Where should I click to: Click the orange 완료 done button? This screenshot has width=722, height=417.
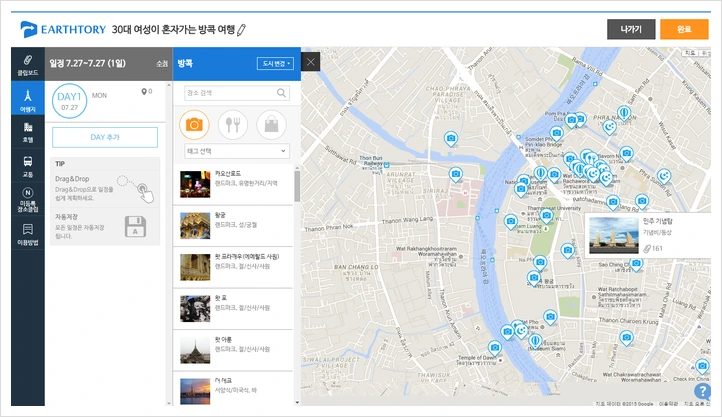(684, 29)
